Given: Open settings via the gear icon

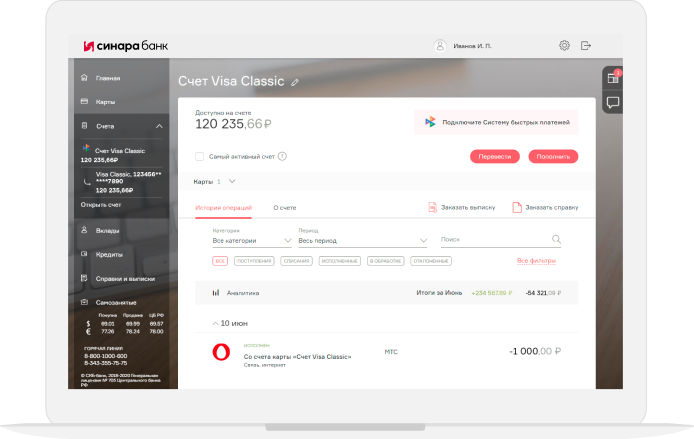Looking at the screenshot, I should [564, 46].
